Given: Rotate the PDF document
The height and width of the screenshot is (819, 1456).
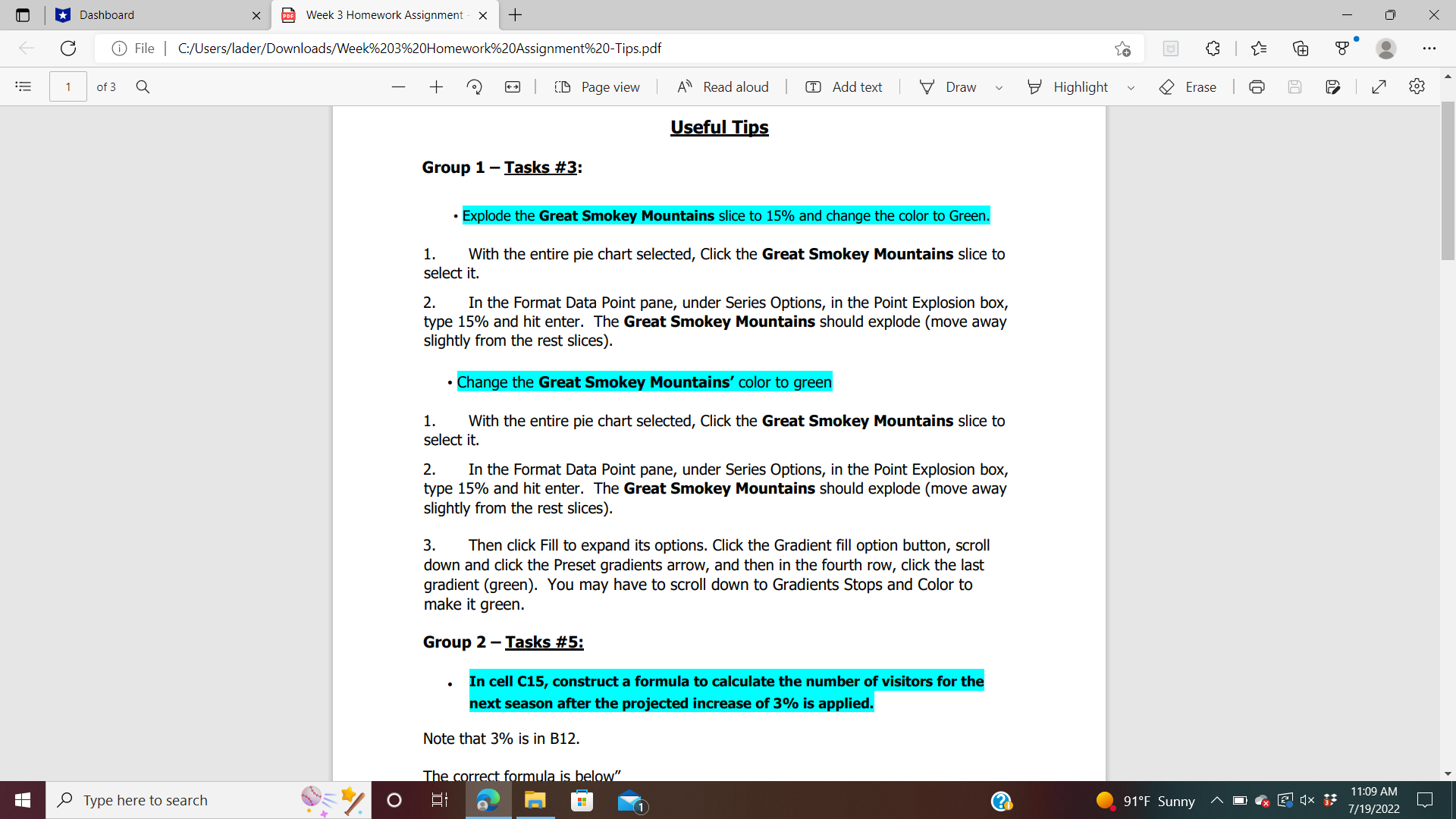Looking at the screenshot, I should click(475, 86).
